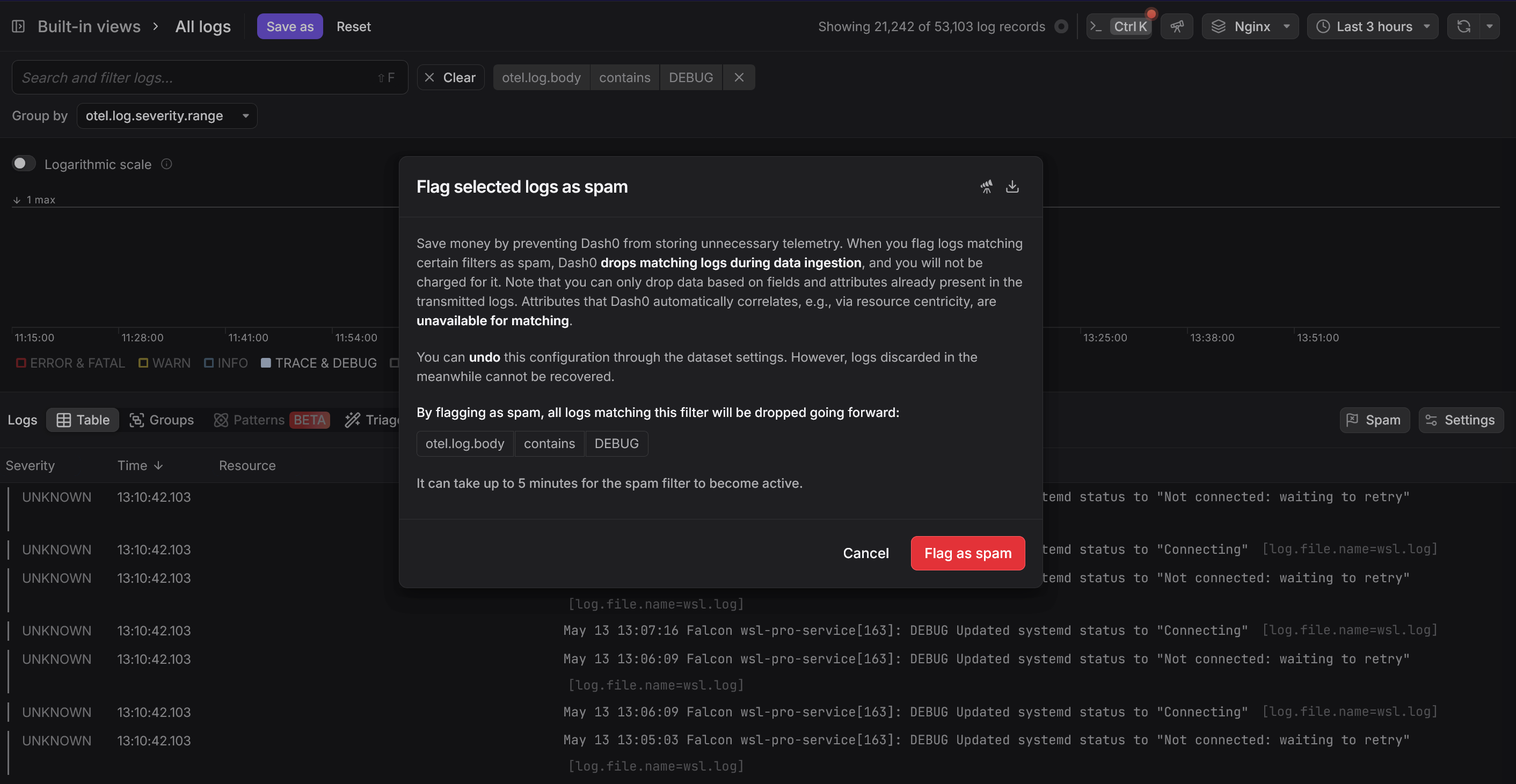
Task: Click the telescope icon in the dialog header
Action: click(986, 187)
